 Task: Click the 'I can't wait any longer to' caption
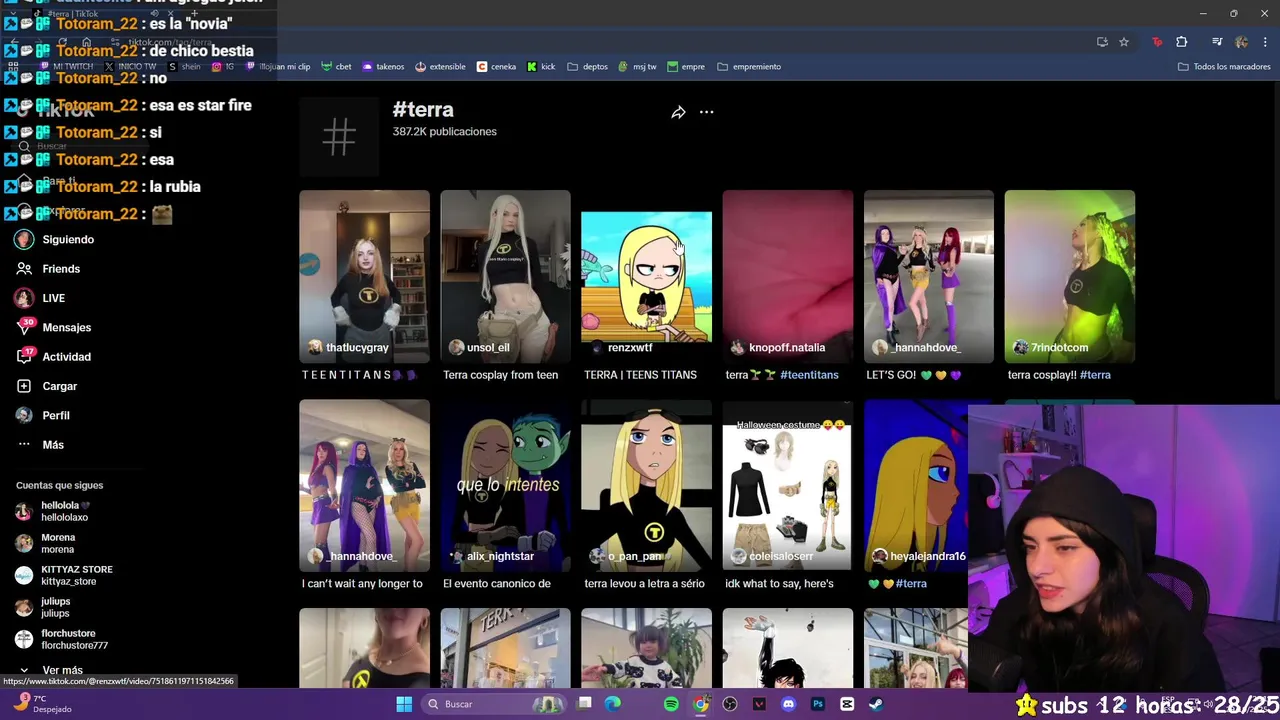(x=362, y=584)
